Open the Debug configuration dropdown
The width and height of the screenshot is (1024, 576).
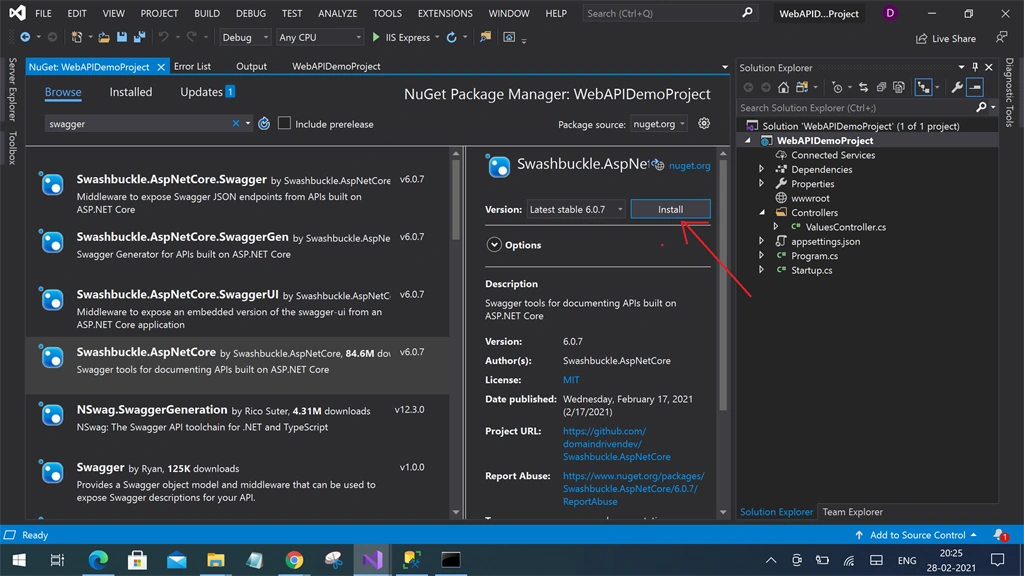(244, 37)
